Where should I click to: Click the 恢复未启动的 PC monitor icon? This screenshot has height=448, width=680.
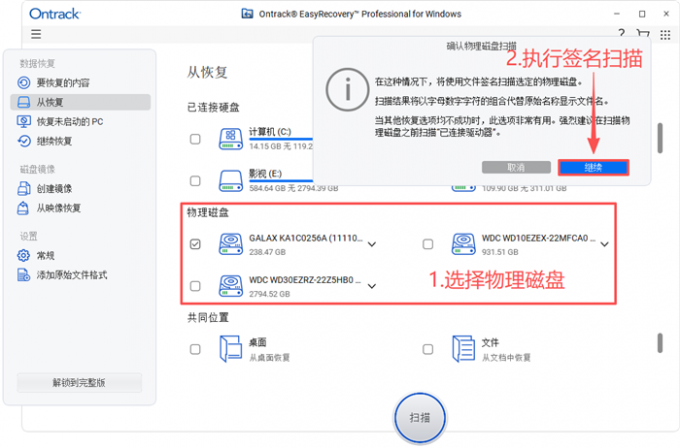pos(24,121)
